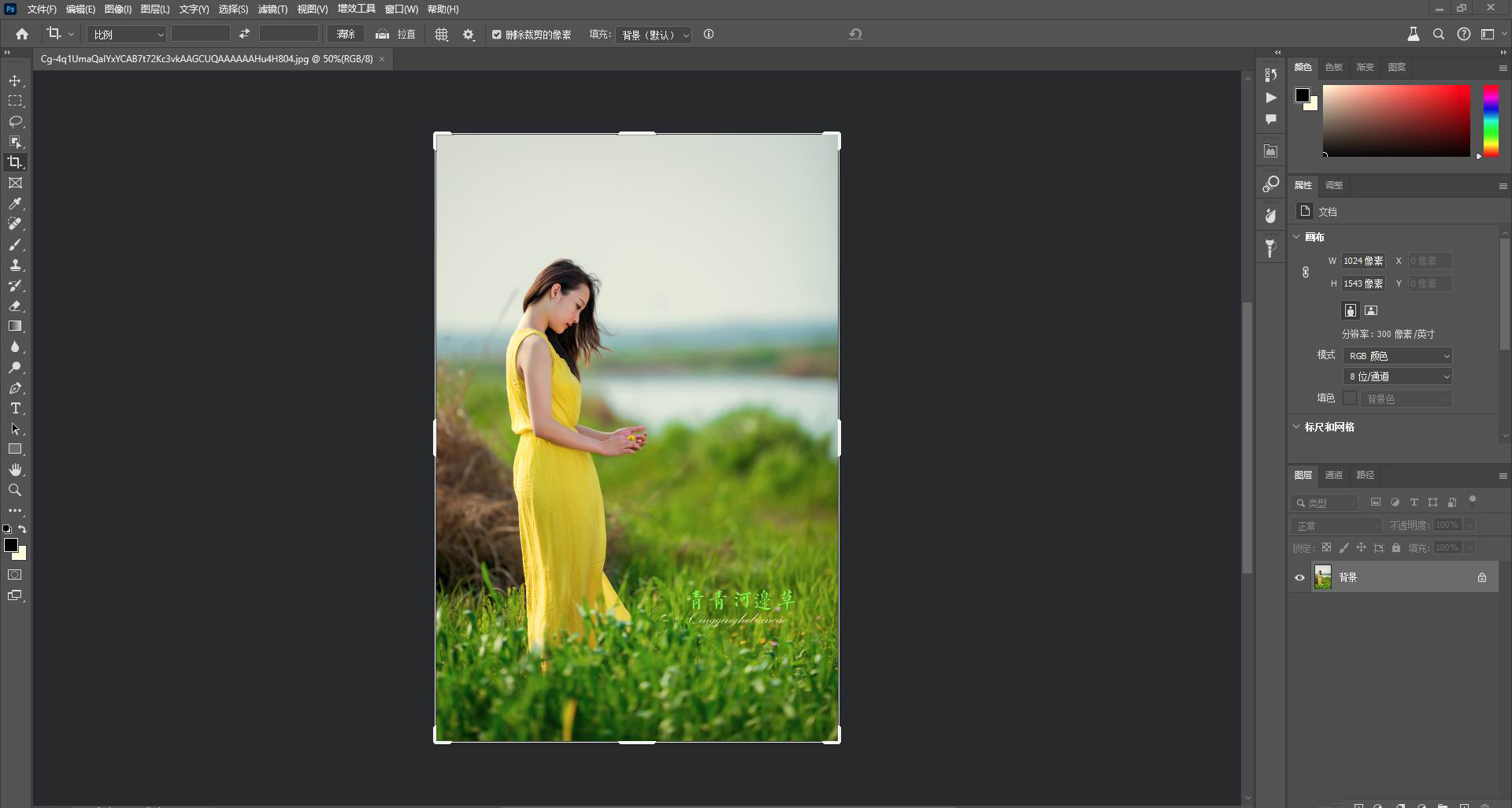Toggle Quick Mask mode
The height and width of the screenshot is (808, 1512).
point(15,575)
